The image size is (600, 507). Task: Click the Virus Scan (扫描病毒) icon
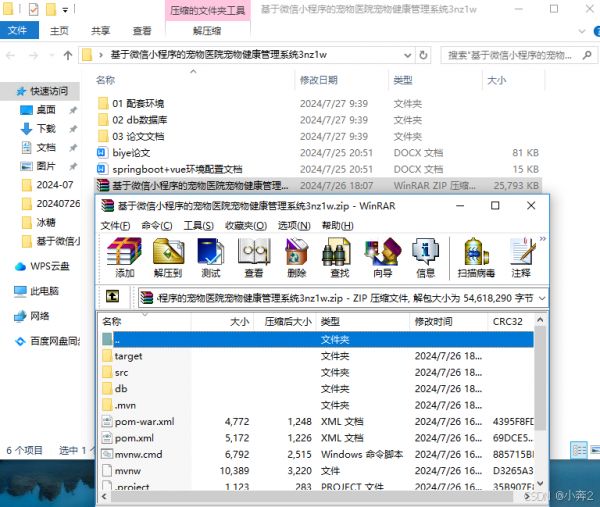coord(476,257)
